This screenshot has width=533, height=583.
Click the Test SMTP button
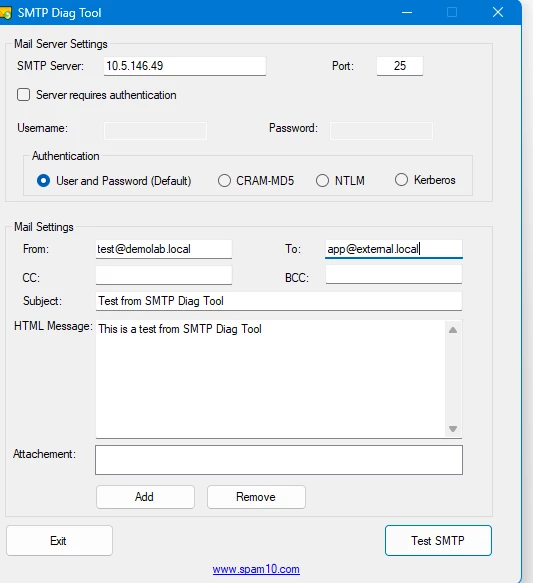(438, 541)
